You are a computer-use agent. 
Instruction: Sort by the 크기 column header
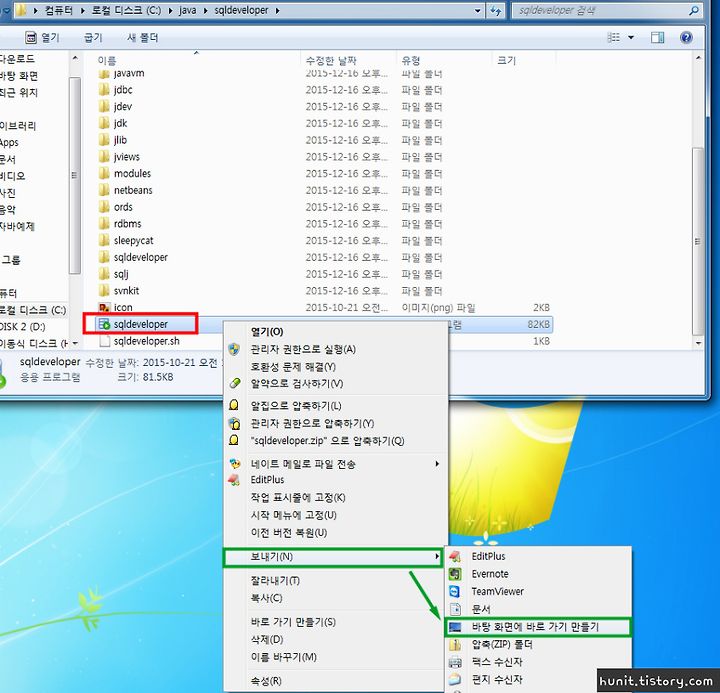(x=506, y=60)
